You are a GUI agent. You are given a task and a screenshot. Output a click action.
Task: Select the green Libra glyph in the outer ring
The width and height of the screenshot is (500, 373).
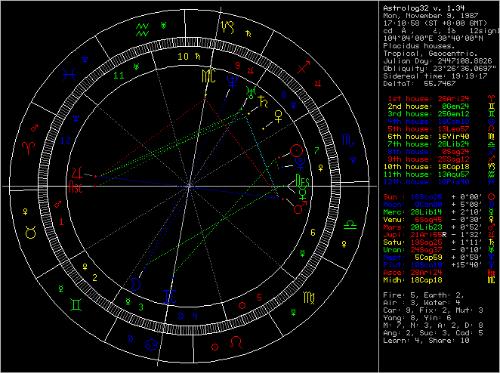[x=350, y=225]
